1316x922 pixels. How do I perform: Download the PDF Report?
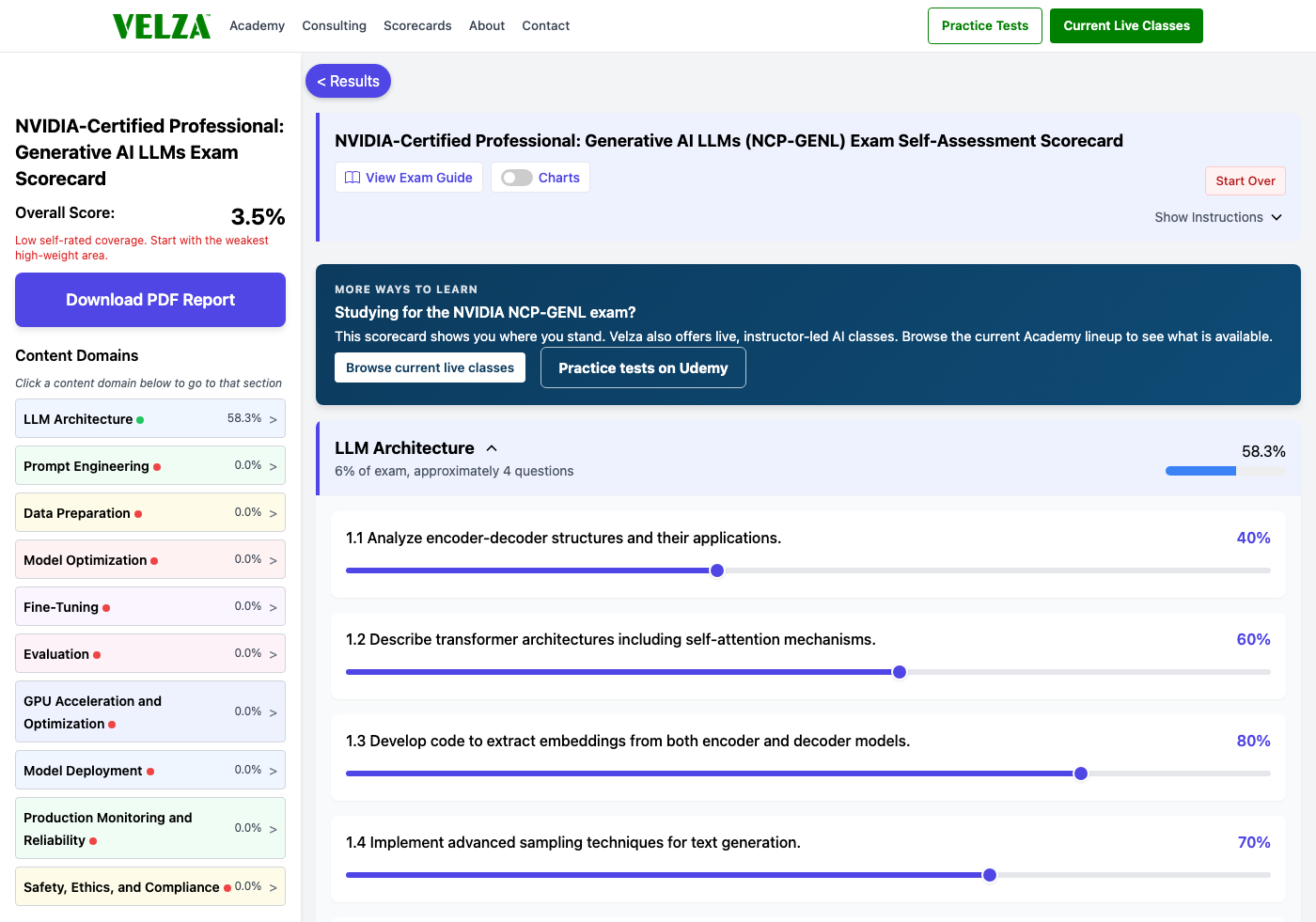pyautogui.click(x=150, y=300)
